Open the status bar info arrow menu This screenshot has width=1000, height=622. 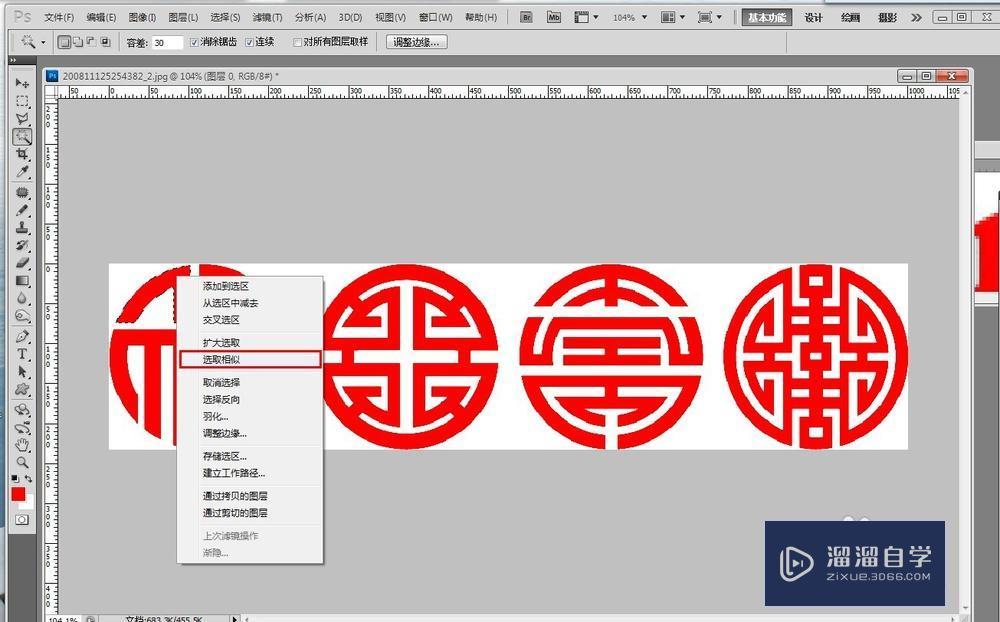tap(235, 619)
